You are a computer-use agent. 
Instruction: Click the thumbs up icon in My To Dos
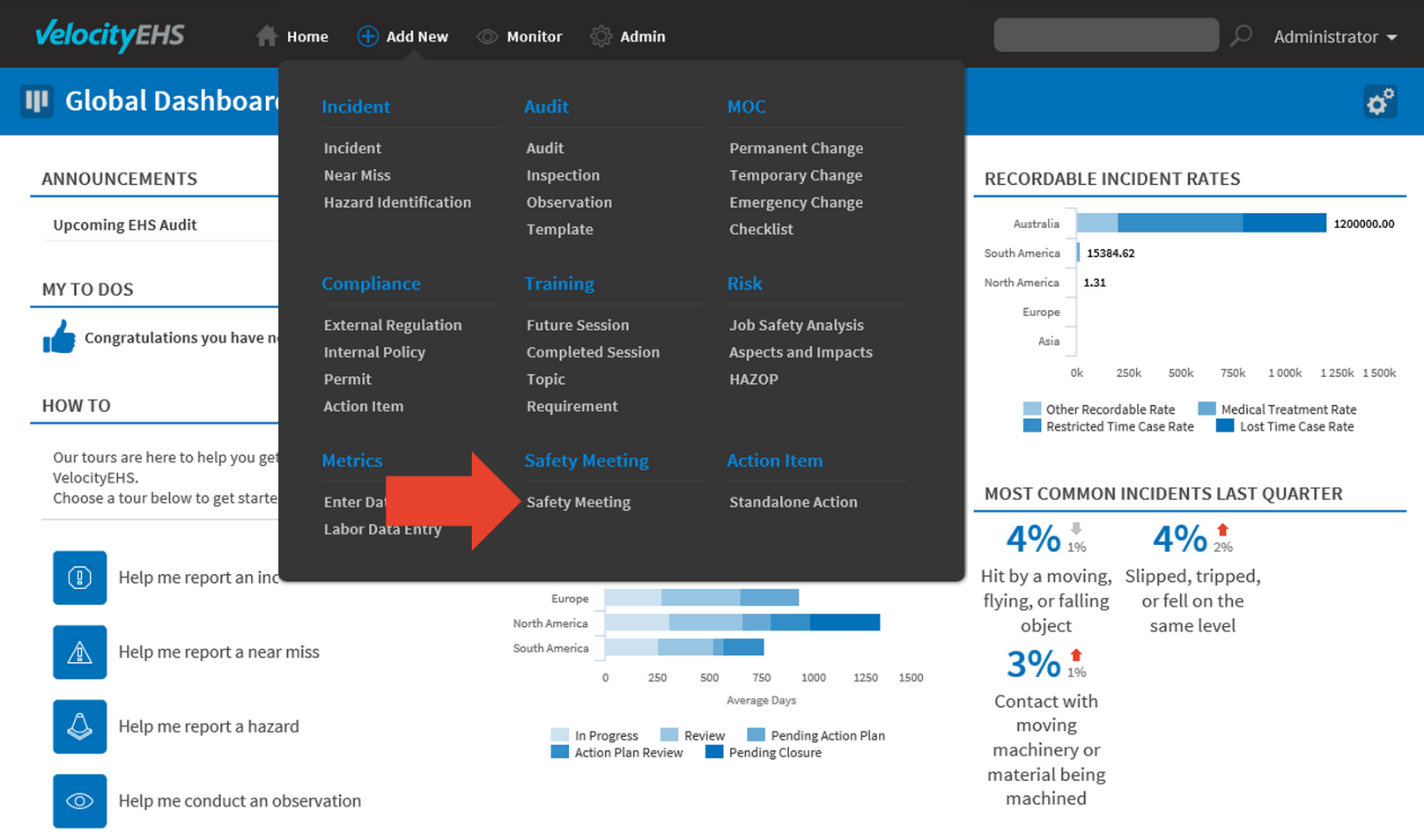[x=59, y=337]
